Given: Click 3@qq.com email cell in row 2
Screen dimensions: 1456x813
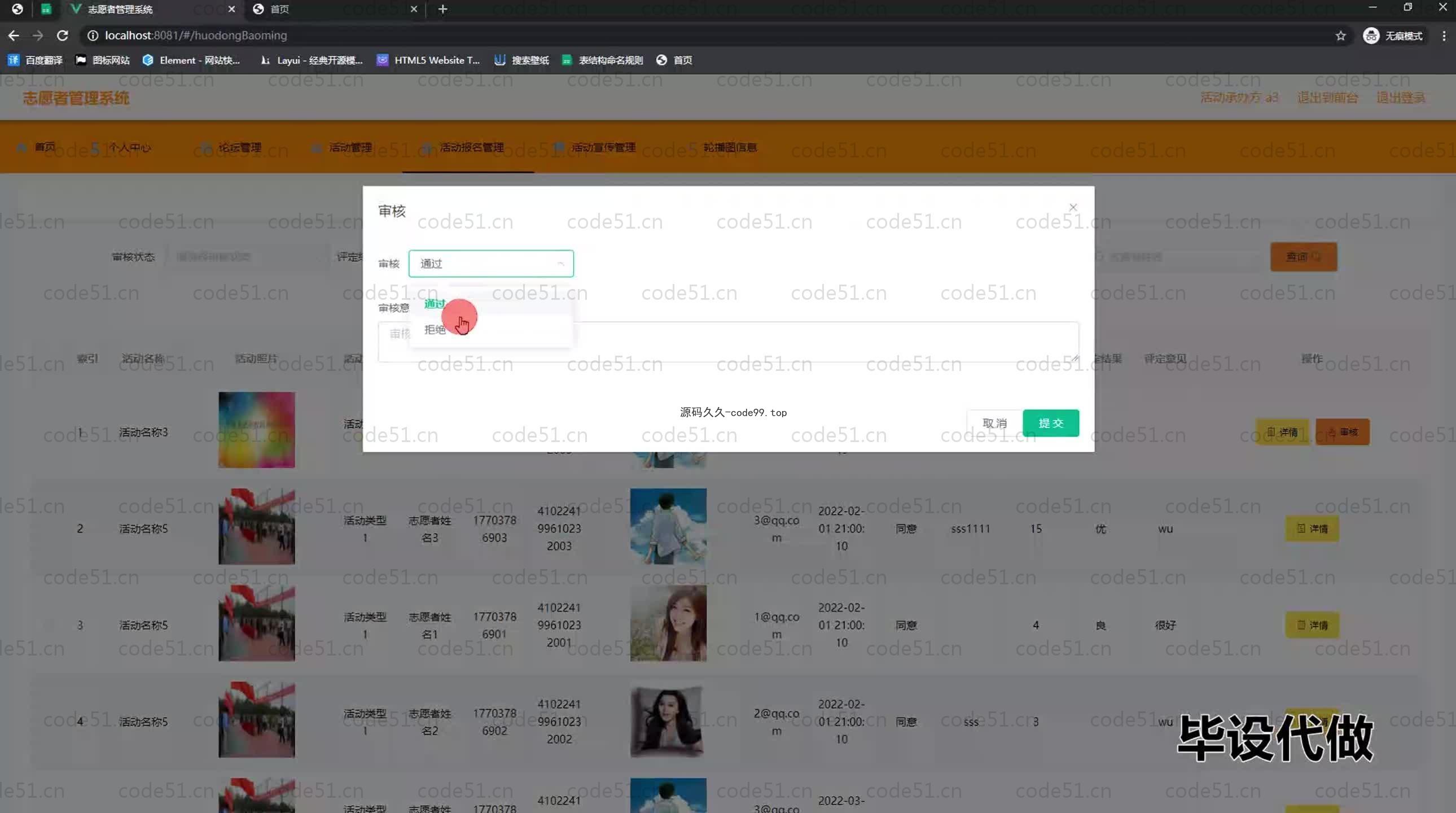Looking at the screenshot, I should (x=777, y=528).
